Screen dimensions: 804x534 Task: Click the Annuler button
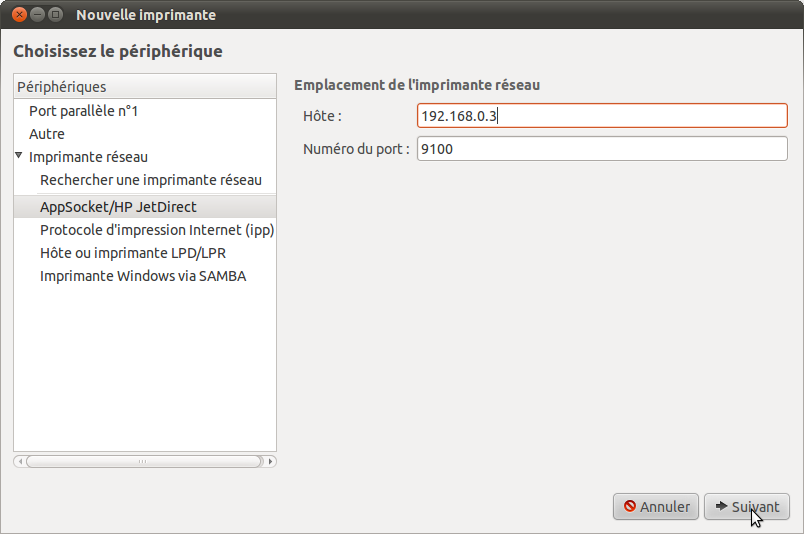[x=656, y=507]
